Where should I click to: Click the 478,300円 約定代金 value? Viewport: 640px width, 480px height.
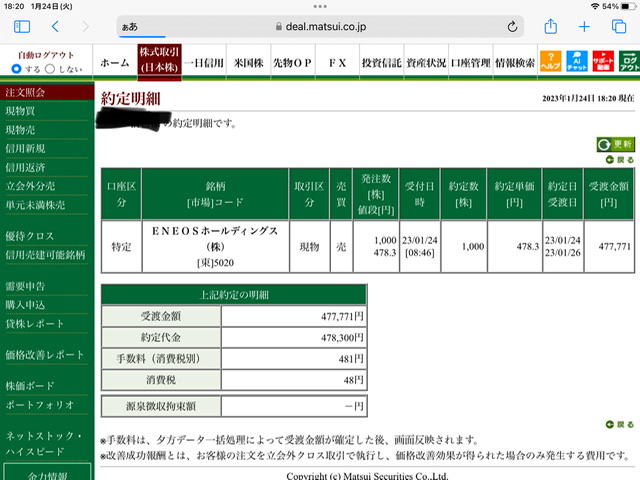pos(342,338)
